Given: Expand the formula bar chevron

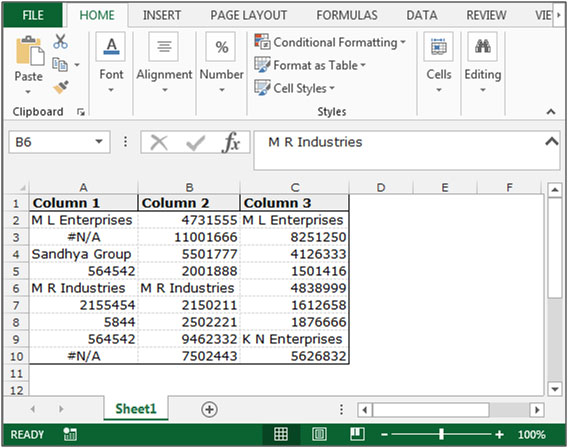Looking at the screenshot, I should pos(552,141).
